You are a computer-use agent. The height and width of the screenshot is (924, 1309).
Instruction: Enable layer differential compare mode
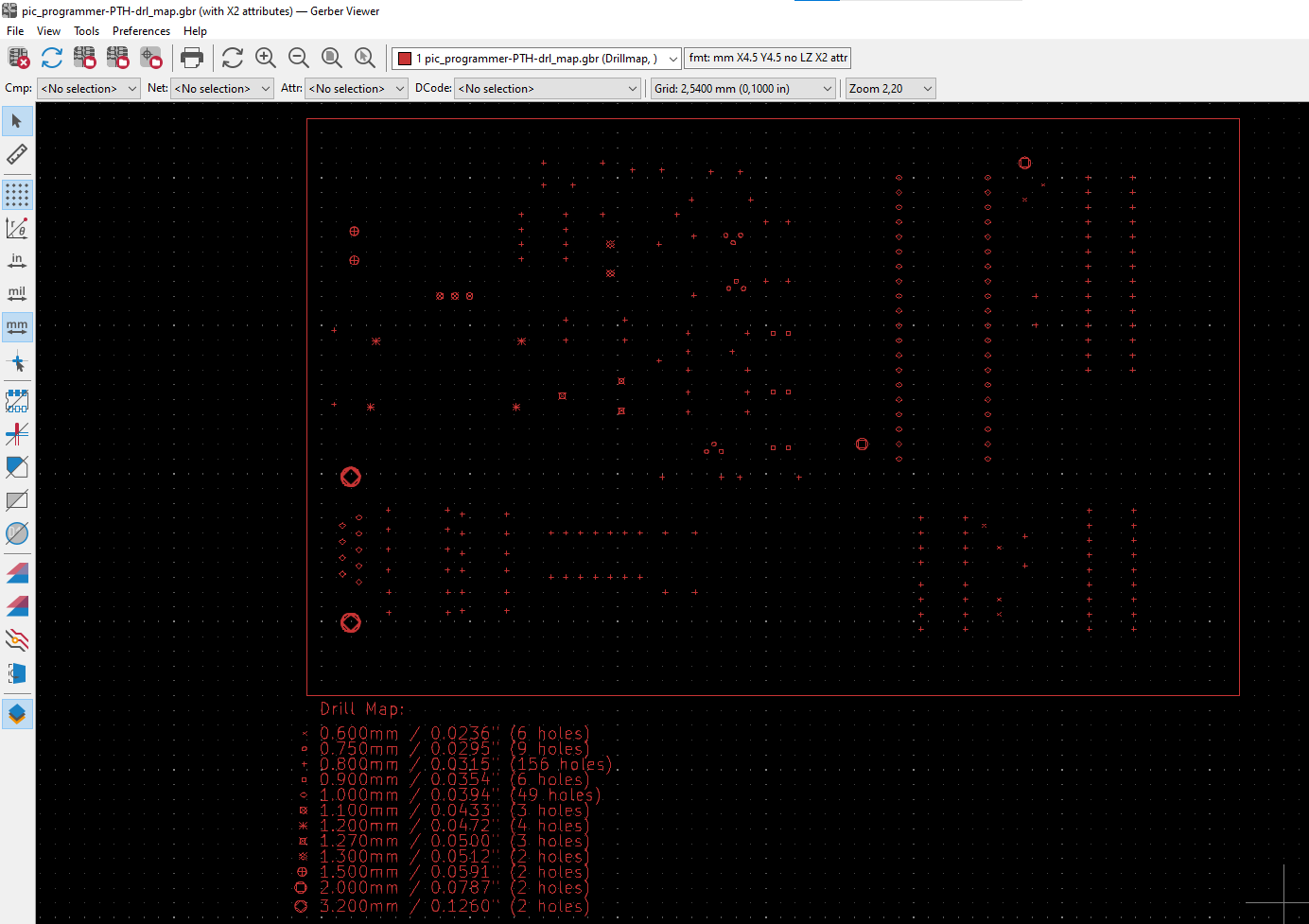(x=17, y=573)
